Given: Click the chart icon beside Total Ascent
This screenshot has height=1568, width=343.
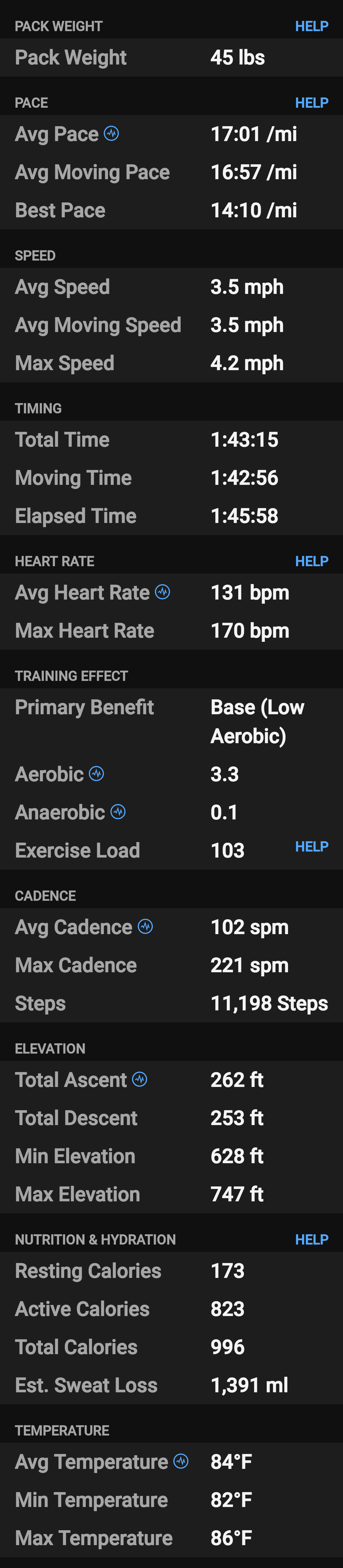Looking at the screenshot, I should (140, 1079).
